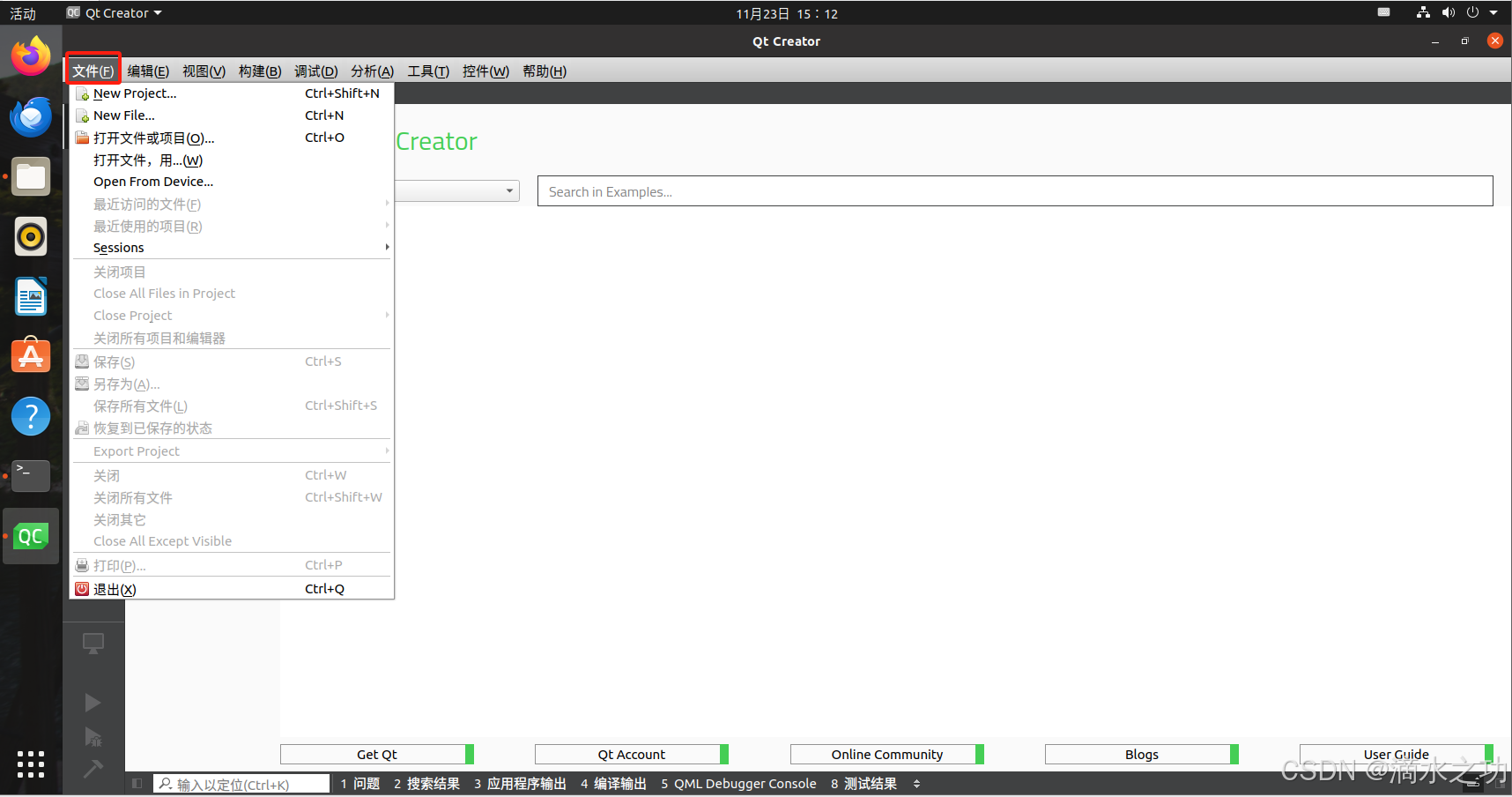Open the Files manager dock icon
The width and height of the screenshot is (1512, 797).
click(31, 176)
